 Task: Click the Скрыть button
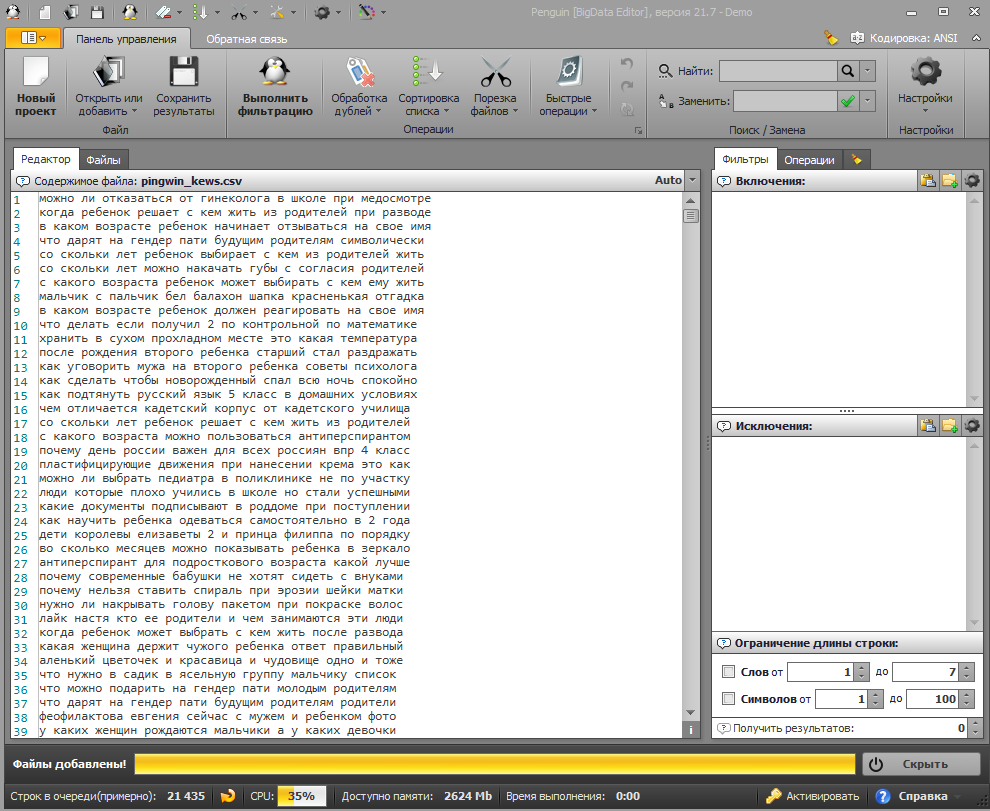[922, 764]
